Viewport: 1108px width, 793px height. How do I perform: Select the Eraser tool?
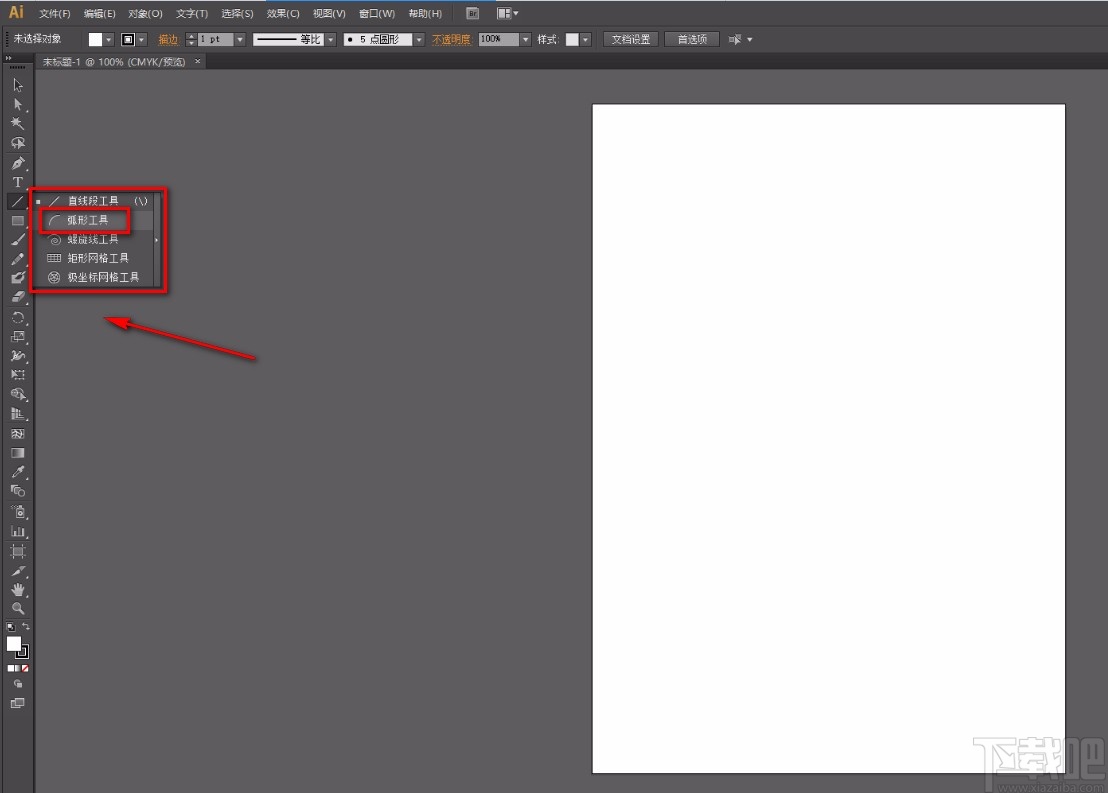[x=18, y=297]
